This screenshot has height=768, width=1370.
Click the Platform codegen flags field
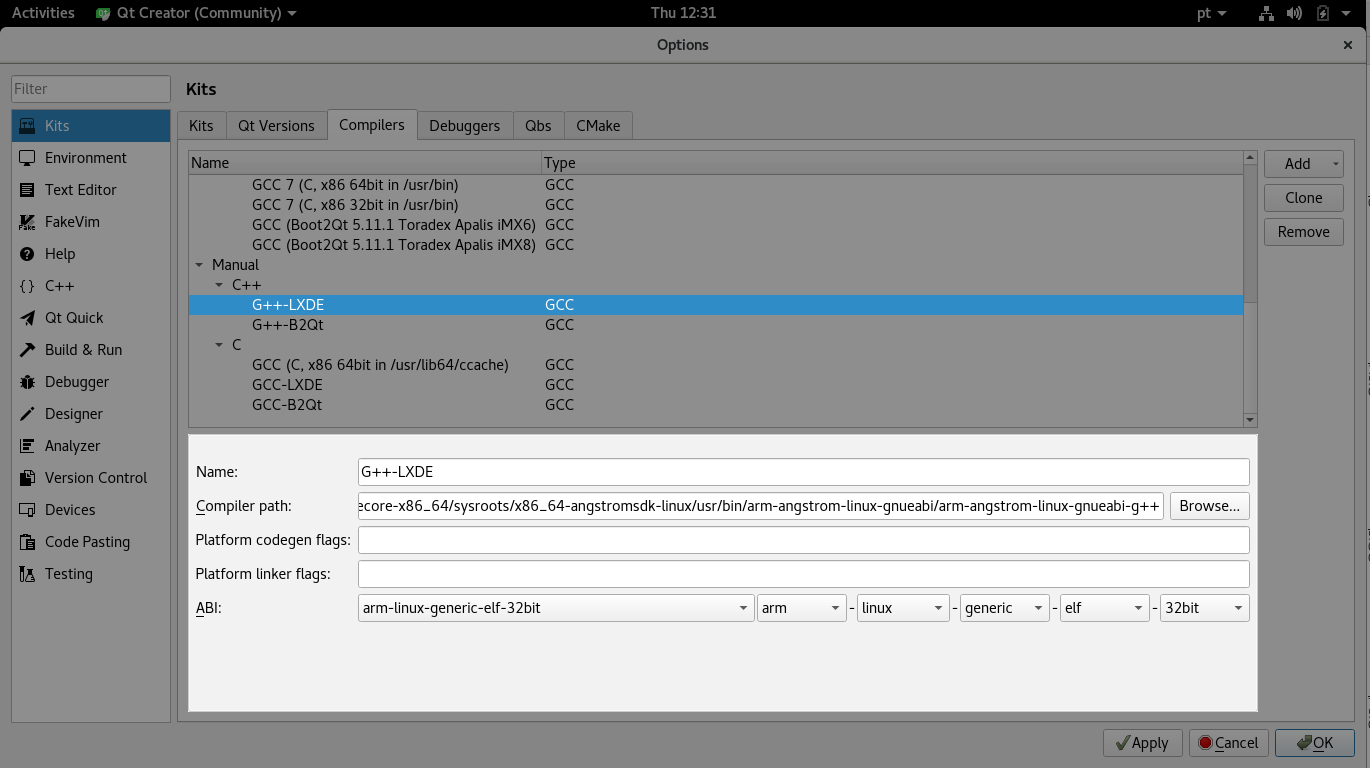(803, 540)
